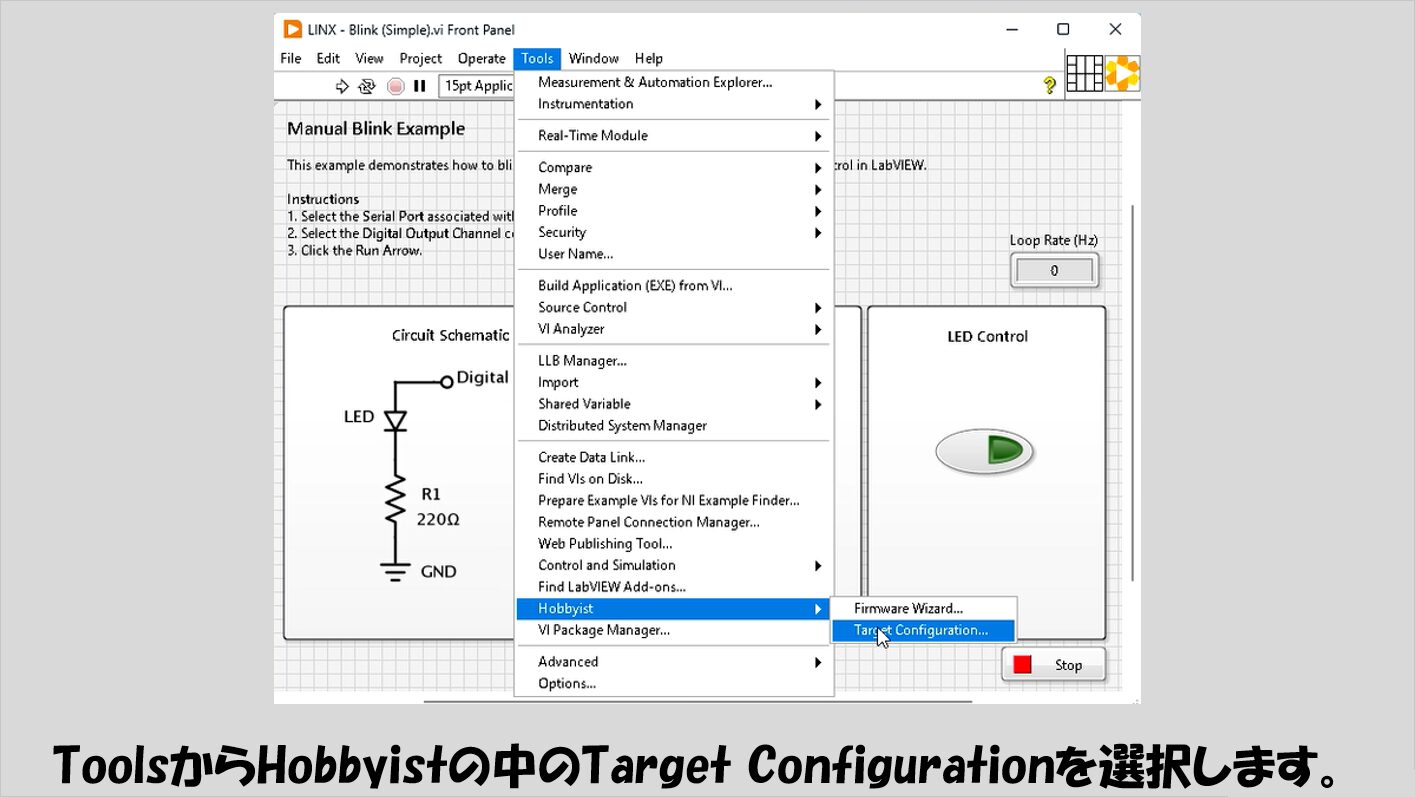
Task: Click the LabVIEW title bar icon
Action: 292,29
